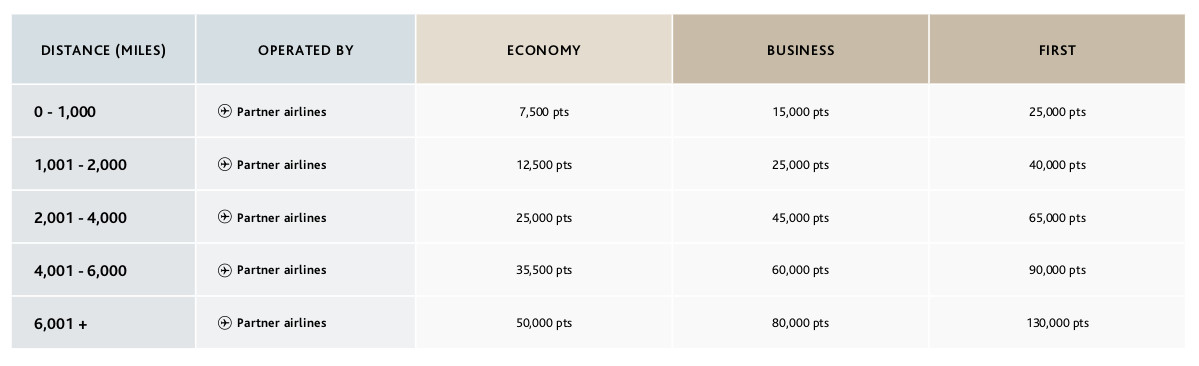1199x366 pixels.
Task: Click the 80,000 pts business cell
Action: click(801, 322)
